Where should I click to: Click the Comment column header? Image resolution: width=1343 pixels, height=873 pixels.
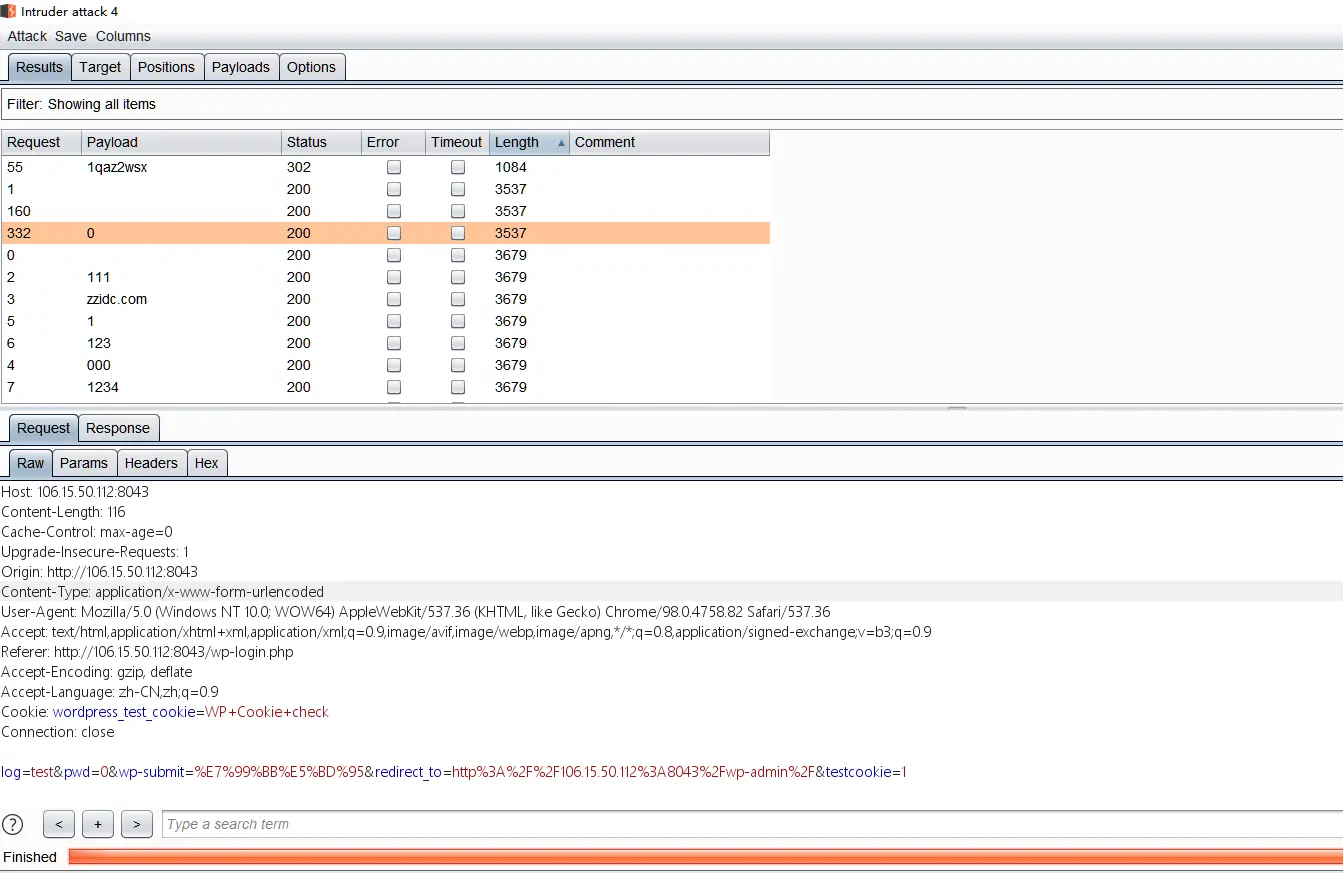coord(670,142)
